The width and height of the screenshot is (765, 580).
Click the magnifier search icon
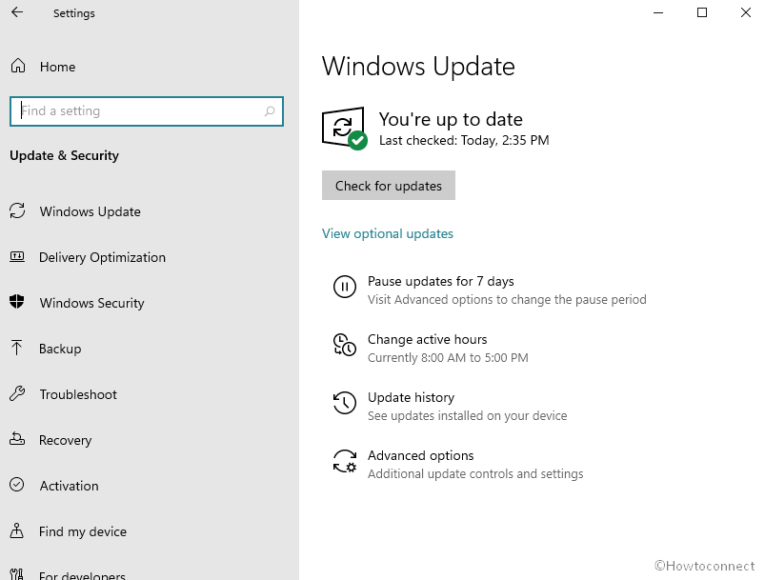pyautogui.click(x=270, y=111)
